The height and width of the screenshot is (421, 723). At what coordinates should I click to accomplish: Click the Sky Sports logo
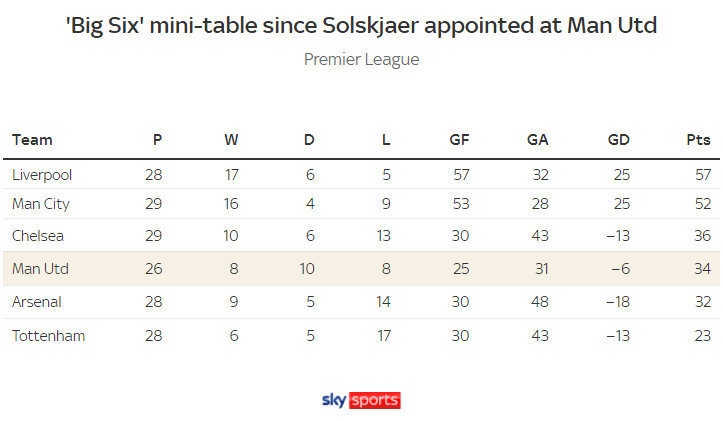point(361,400)
